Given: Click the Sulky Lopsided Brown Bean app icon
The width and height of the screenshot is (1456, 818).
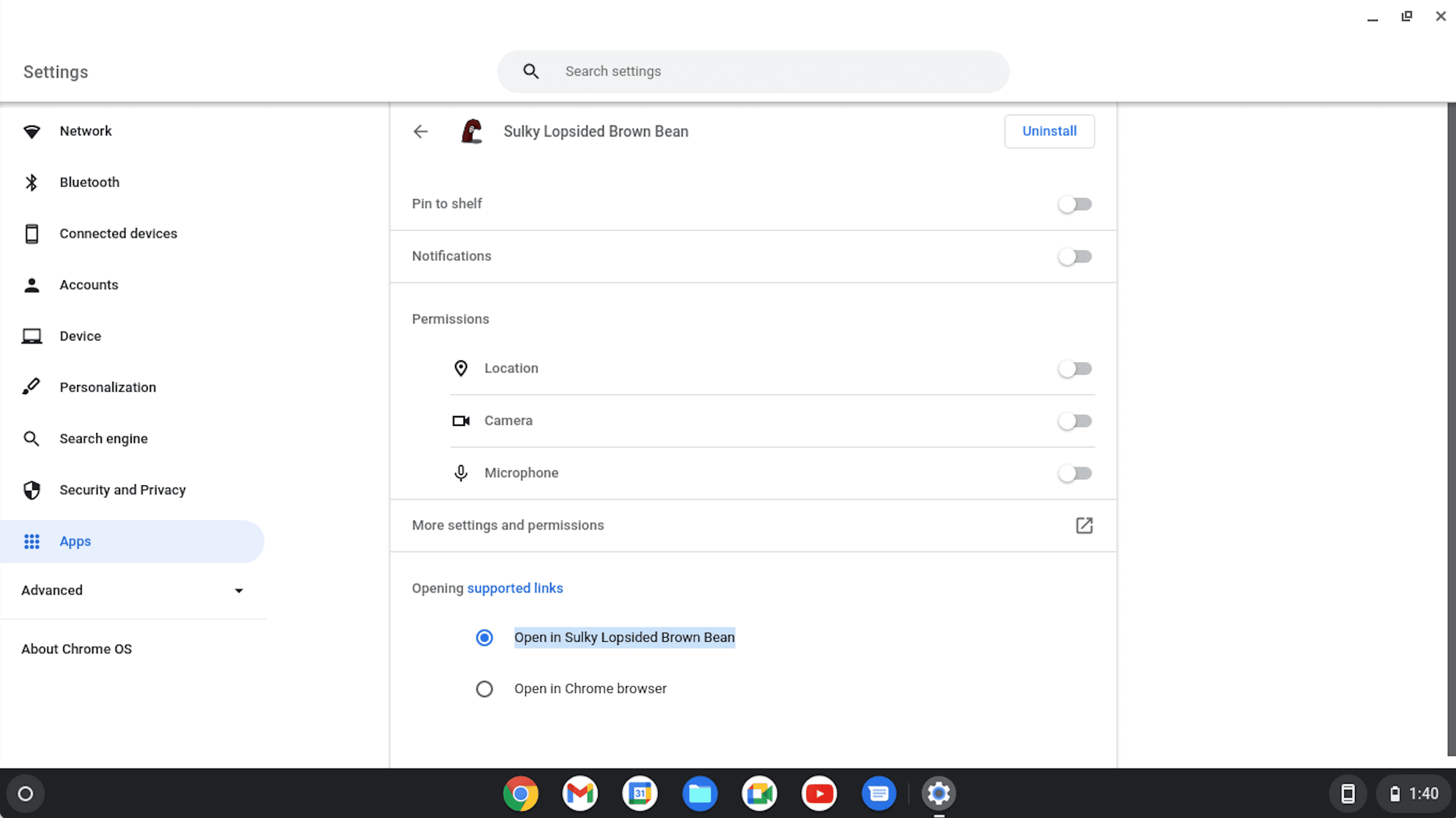Looking at the screenshot, I should coord(471,131).
